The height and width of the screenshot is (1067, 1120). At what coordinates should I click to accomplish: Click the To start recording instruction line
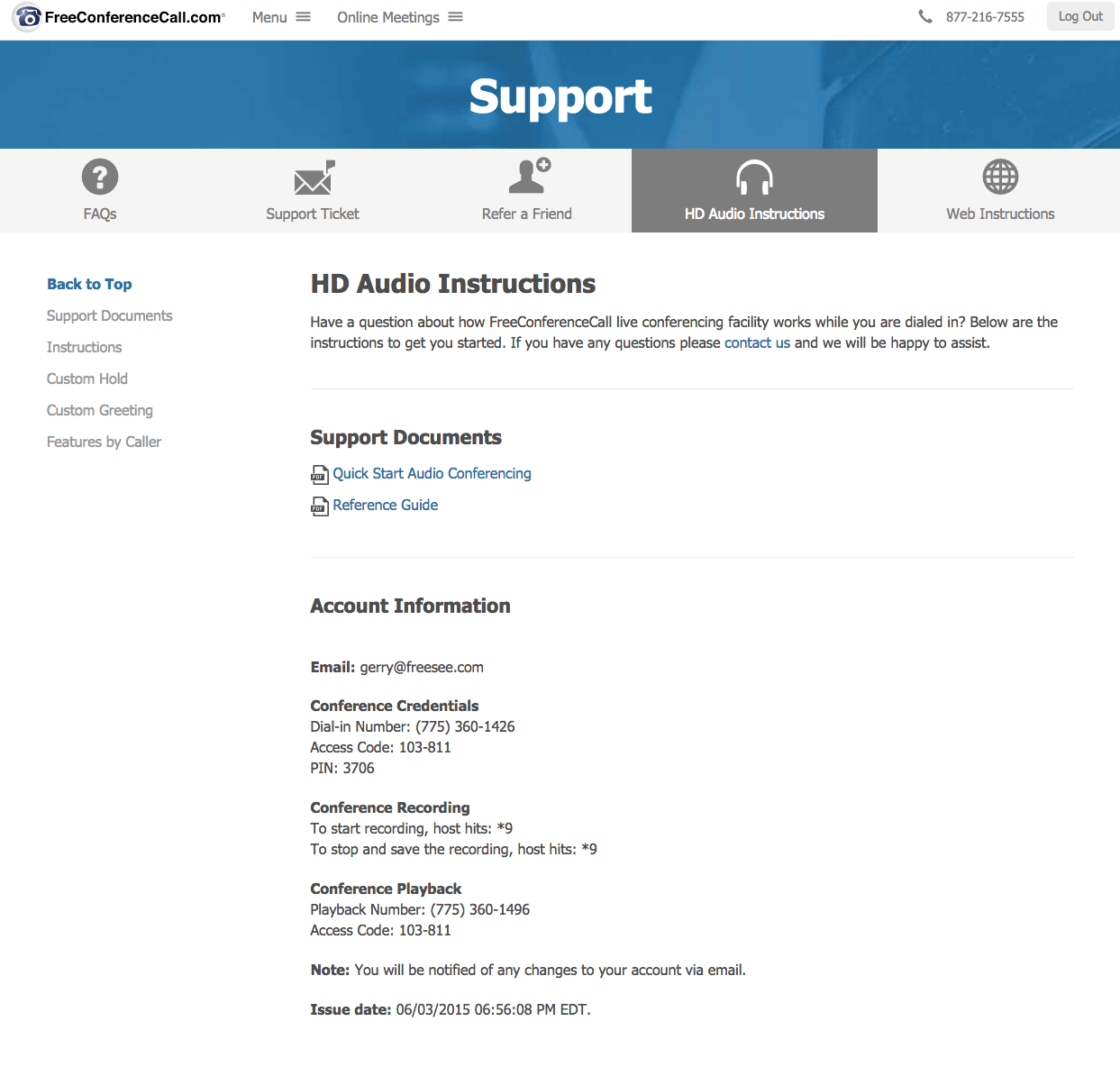click(x=412, y=828)
